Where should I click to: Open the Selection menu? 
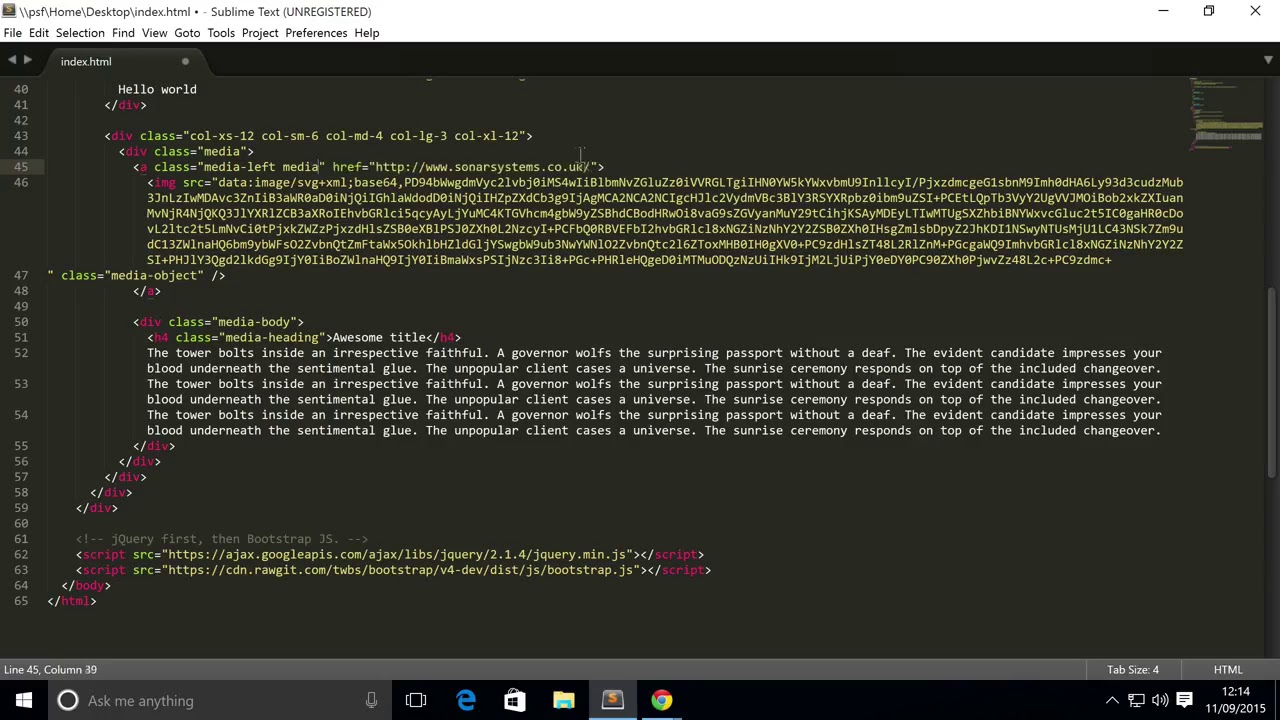click(80, 33)
